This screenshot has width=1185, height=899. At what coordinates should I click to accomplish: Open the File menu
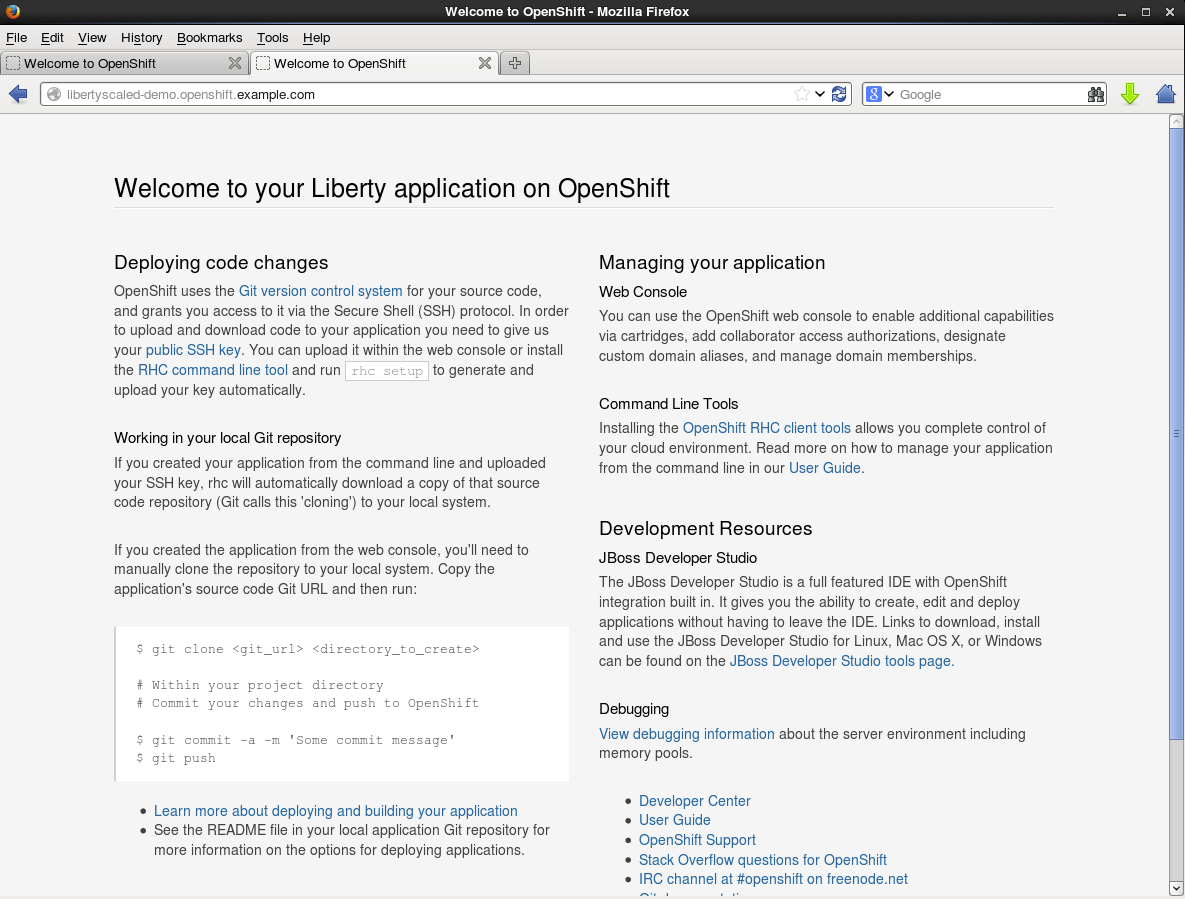(x=17, y=38)
